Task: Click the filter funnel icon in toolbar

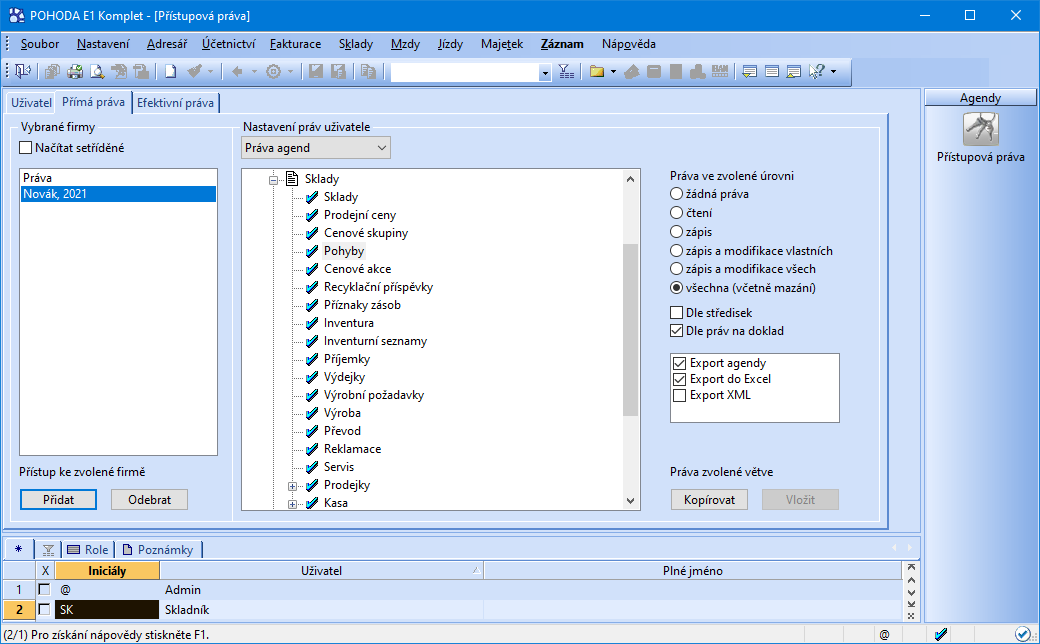Action: pyautogui.click(x=566, y=71)
